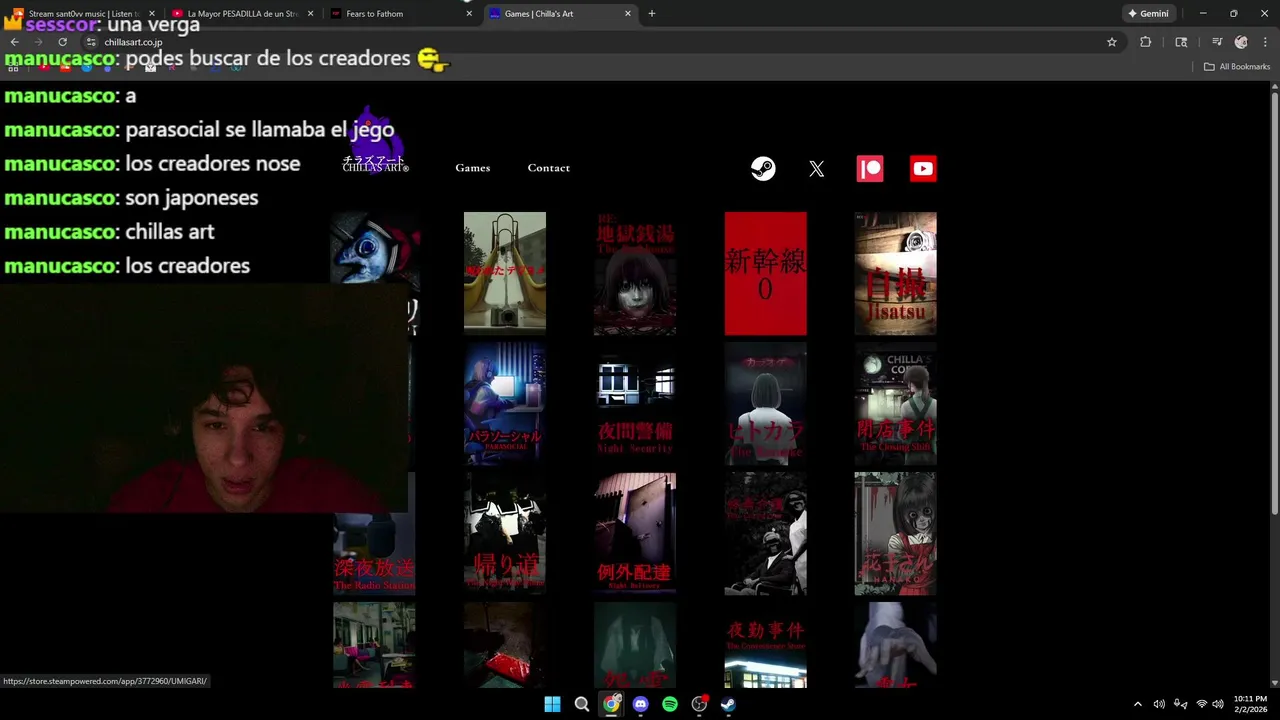Open a new browser tab
The height and width of the screenshot is (720, 1280).
click(x=652, y=14)
